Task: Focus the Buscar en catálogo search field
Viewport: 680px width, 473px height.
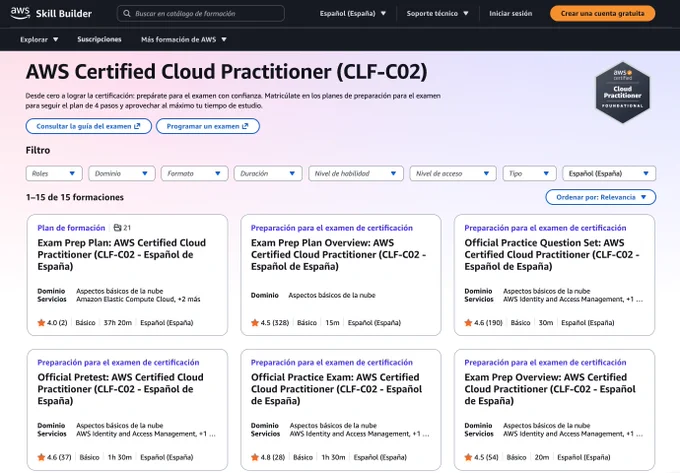Action: pyautogui.click(x=201, y=13)
